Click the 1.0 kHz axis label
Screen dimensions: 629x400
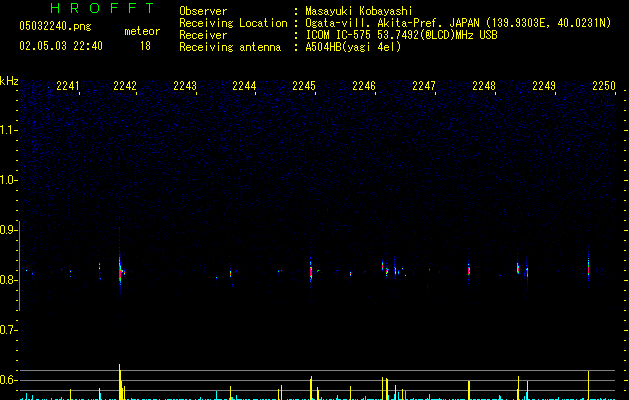click(8, 180)
